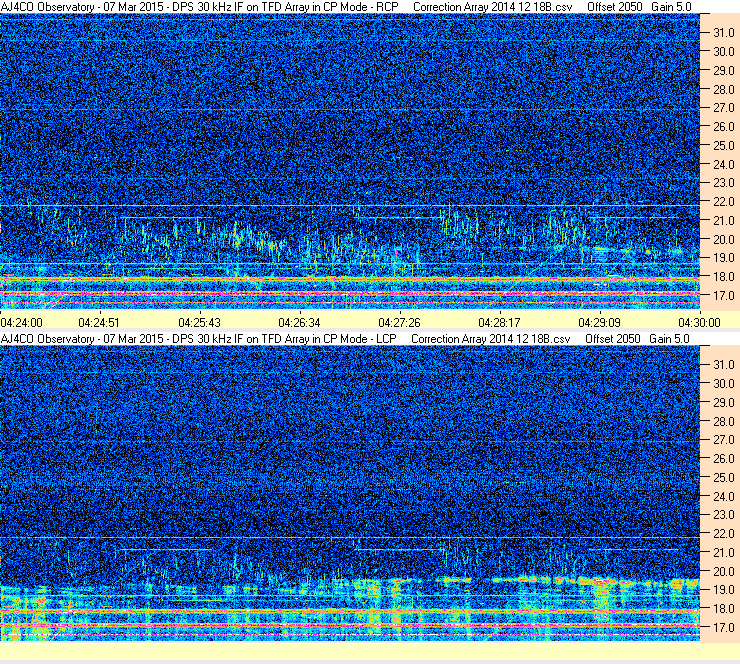Select the 04:28:17 time axis label
This screenshot has height=664, width=740.
pyautogui.click(x=499, y=323)
